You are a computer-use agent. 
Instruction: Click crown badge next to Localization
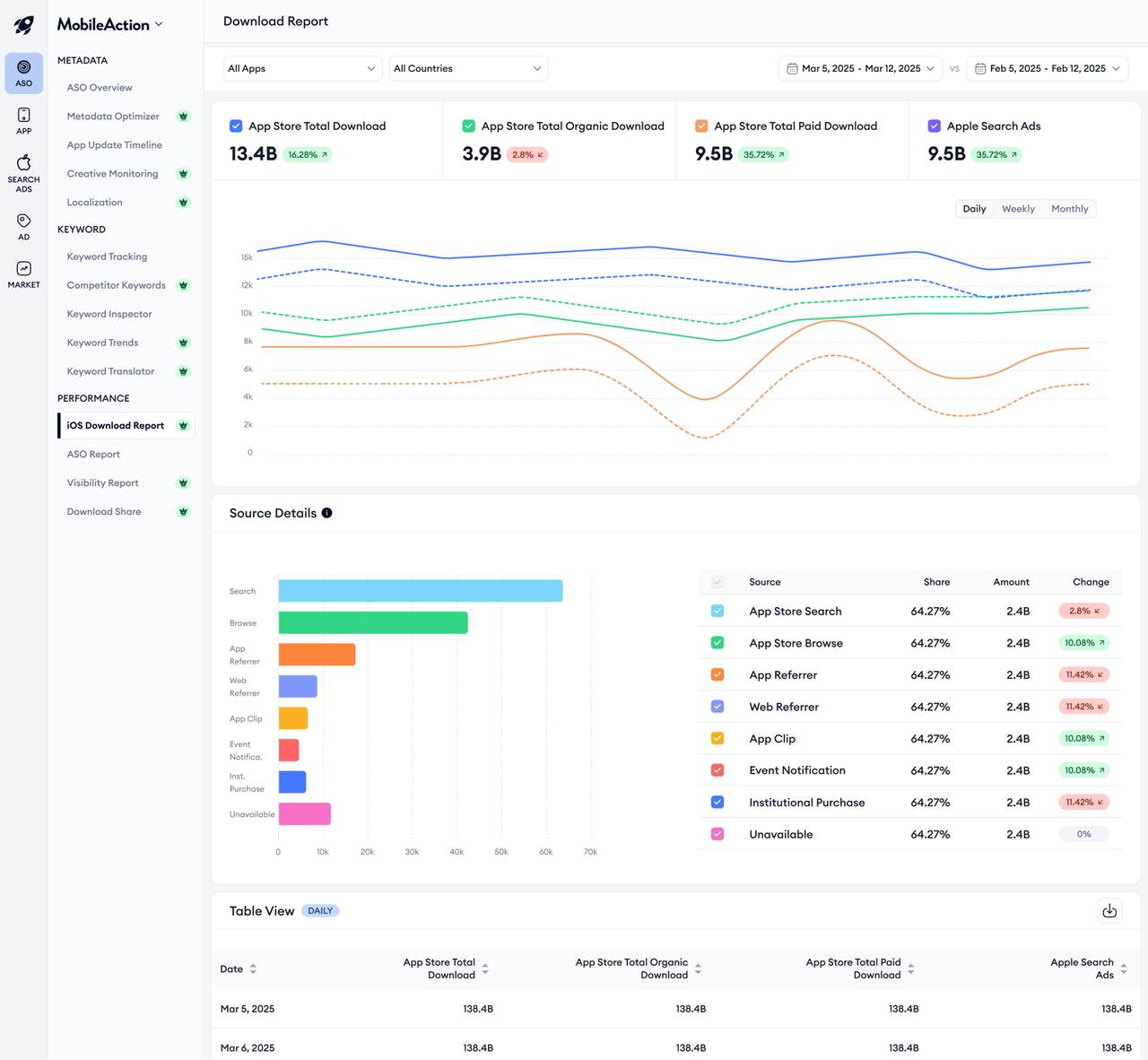(x=183, y=203)
